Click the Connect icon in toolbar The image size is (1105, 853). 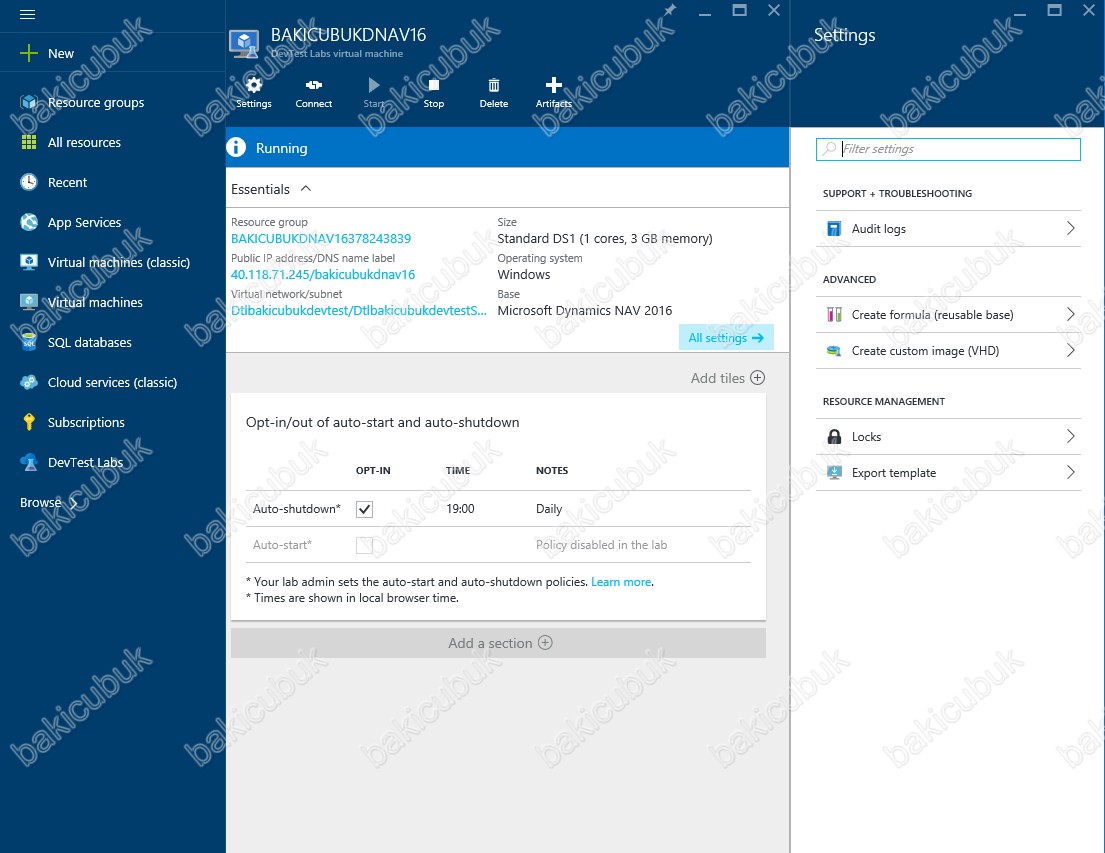[313, 87]
